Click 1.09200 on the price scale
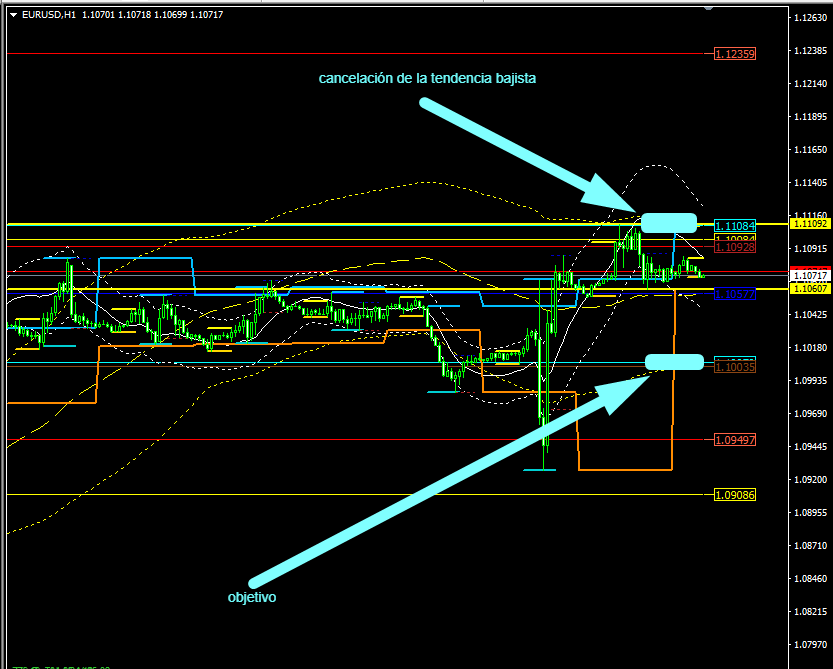 (x=811, y=479)
